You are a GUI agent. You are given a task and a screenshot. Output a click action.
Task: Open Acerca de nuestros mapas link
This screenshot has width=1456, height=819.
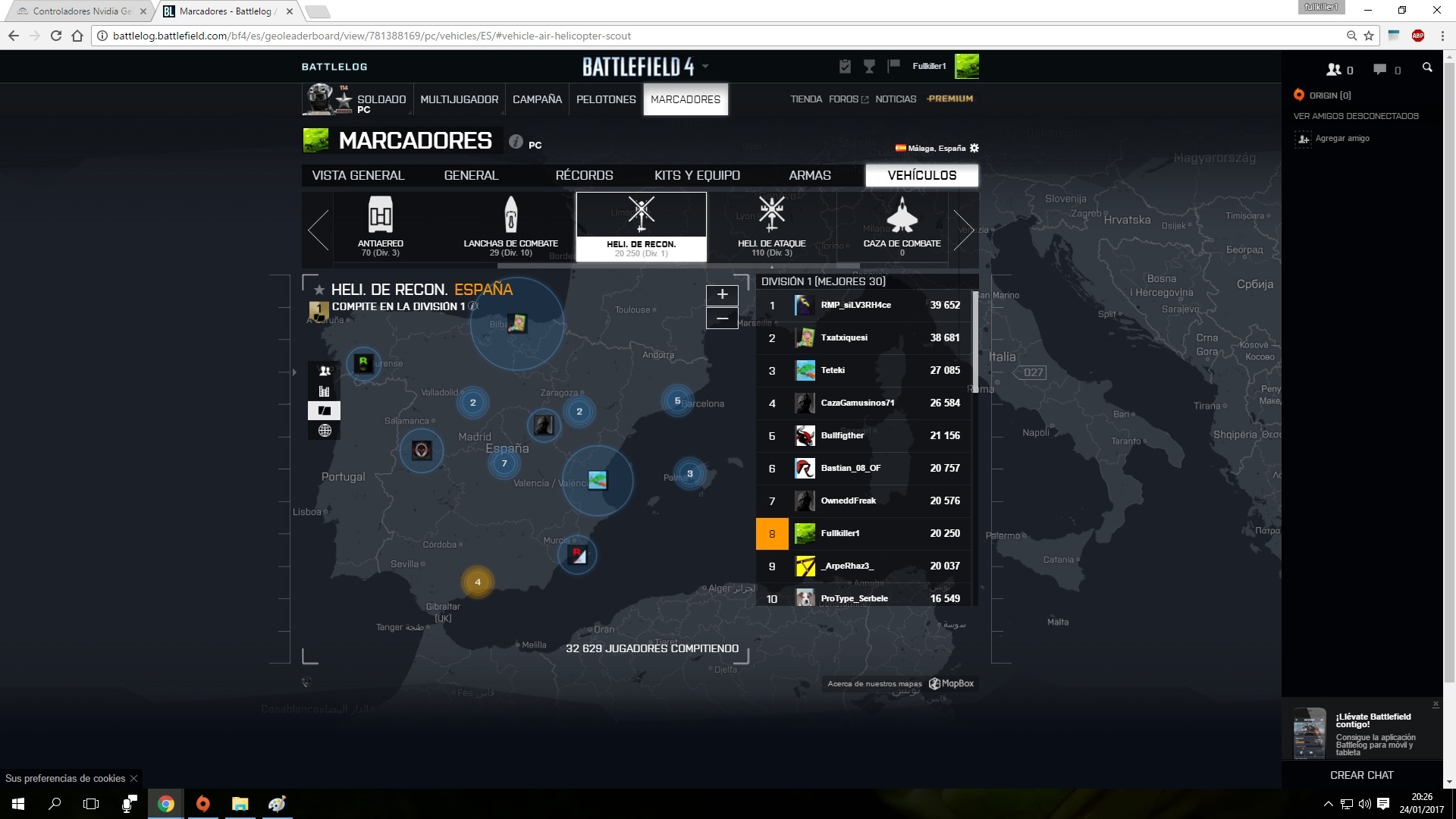874,684
